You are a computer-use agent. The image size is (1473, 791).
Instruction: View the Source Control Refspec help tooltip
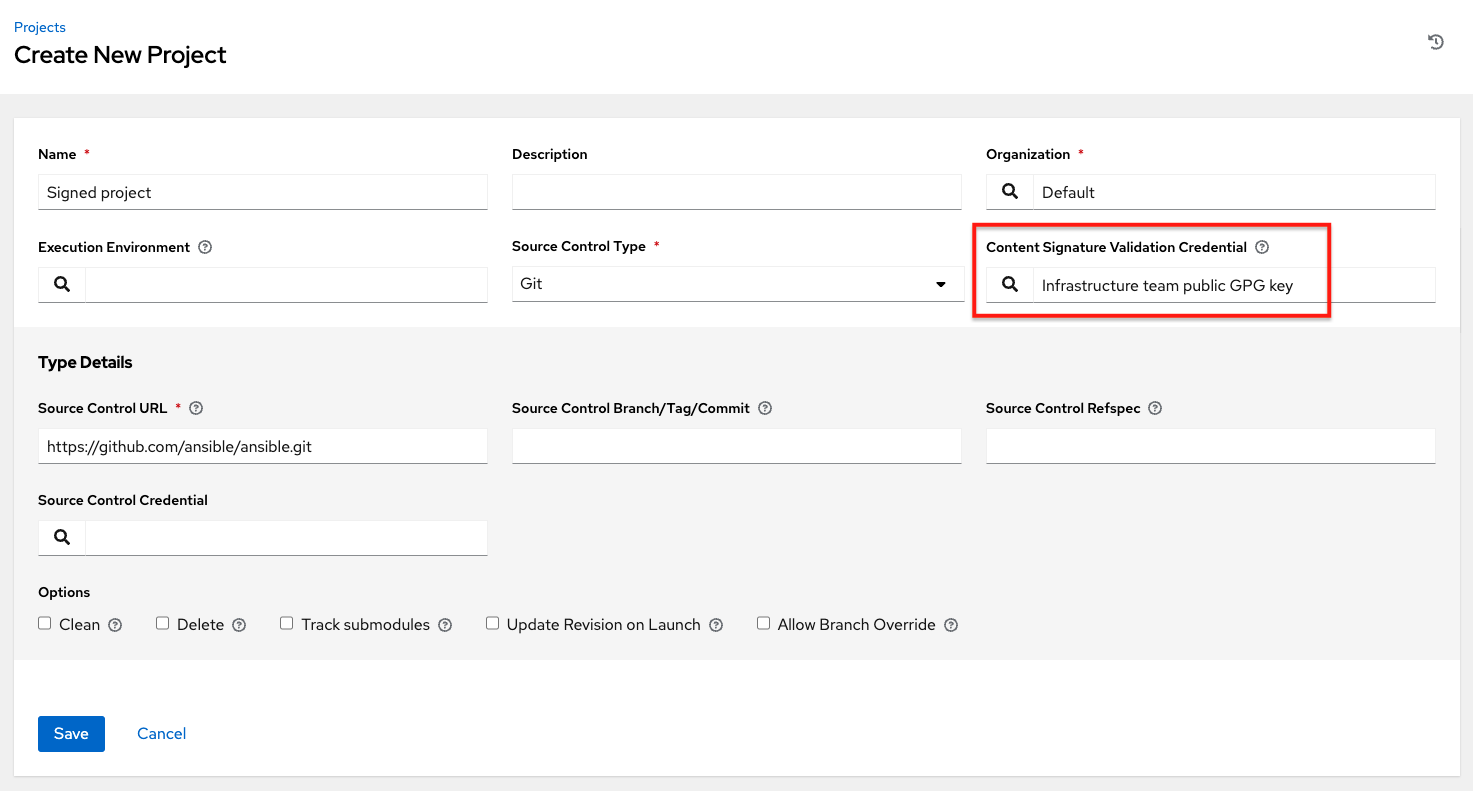pos(1154,408)
